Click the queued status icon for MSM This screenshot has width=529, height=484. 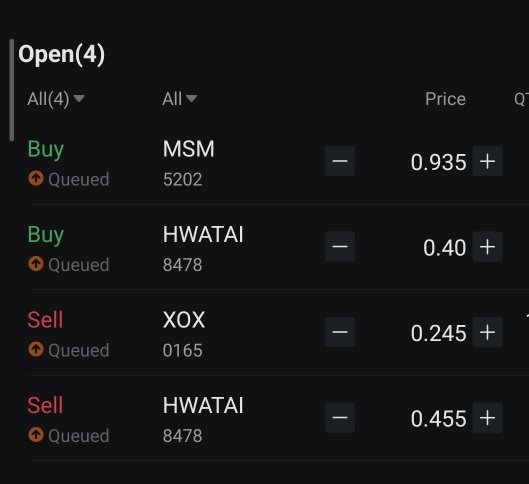click(x=36, y=178)
